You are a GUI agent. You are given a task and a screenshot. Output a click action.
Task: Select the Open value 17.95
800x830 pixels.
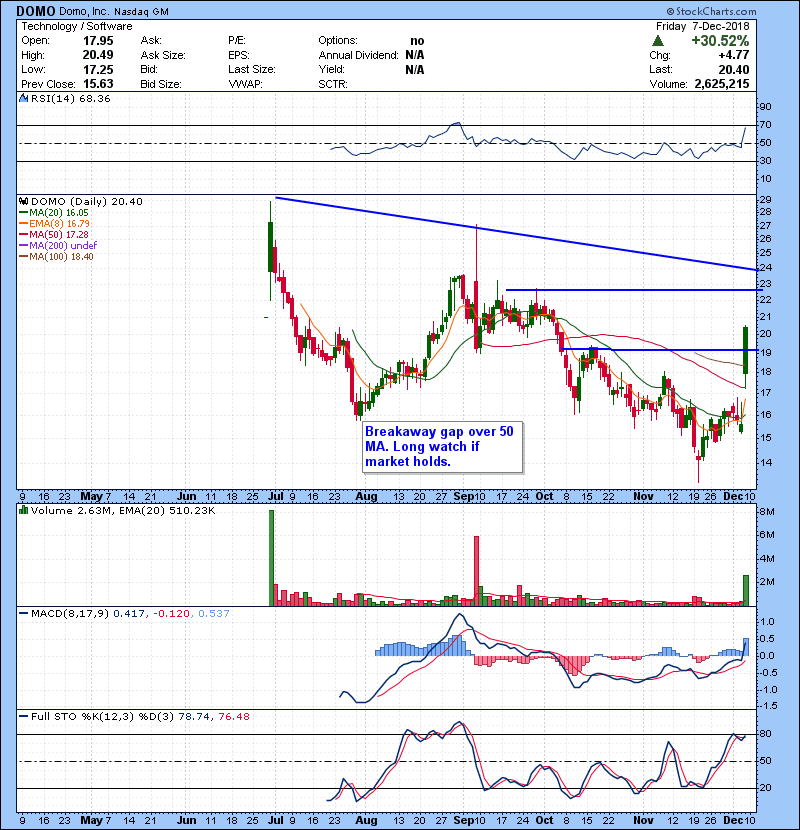(x=98, y=41)
